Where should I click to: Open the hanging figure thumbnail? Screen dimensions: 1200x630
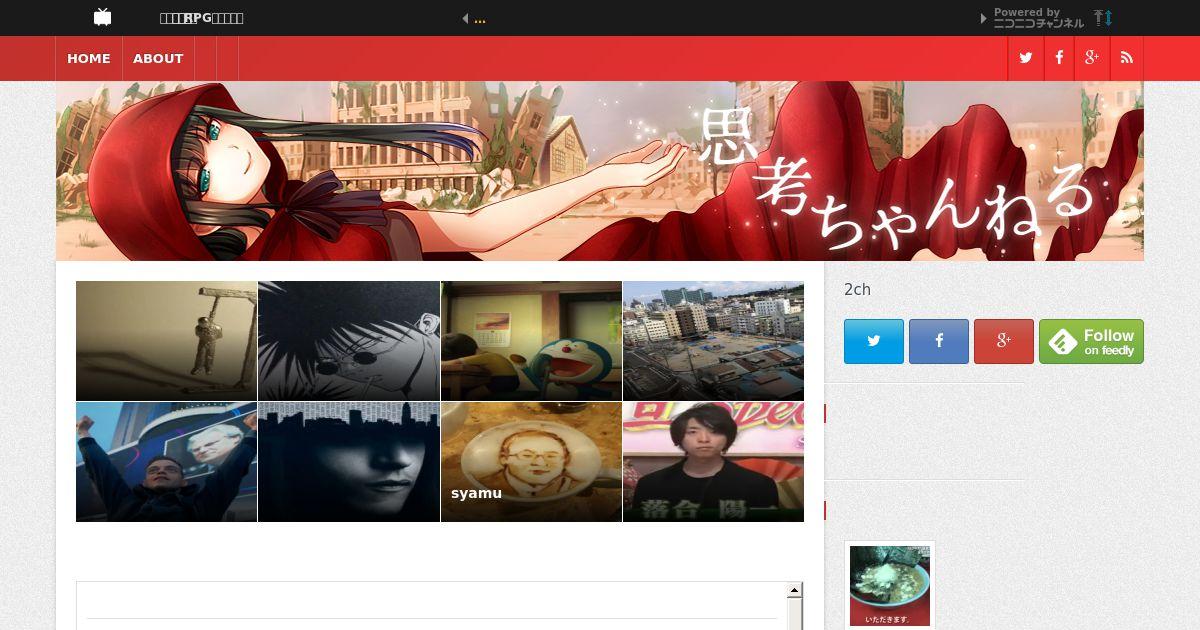(166, 341)
